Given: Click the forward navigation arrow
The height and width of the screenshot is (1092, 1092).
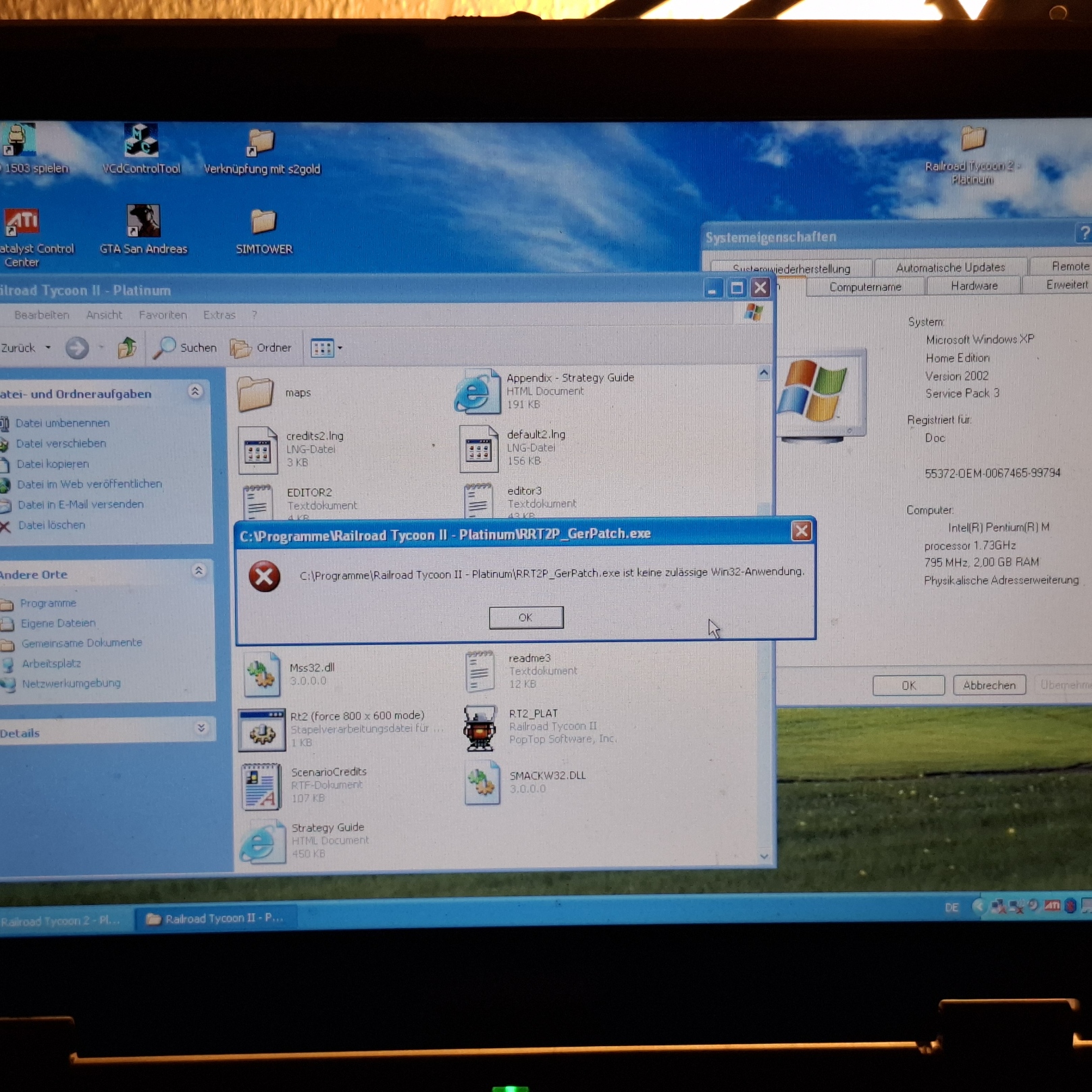Looking at the screenshot, I should click(77, 348).
